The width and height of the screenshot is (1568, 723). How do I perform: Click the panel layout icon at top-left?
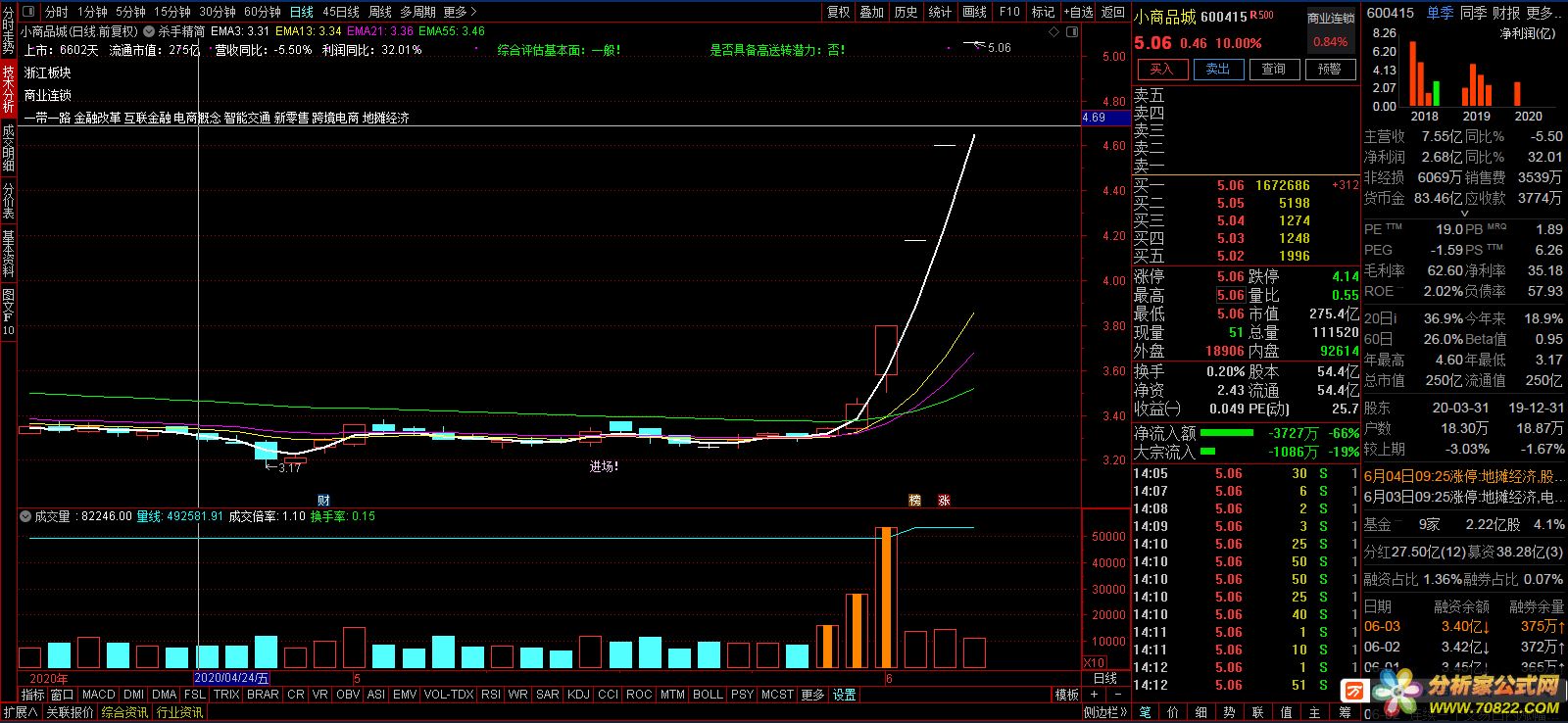tap(26, 12)
